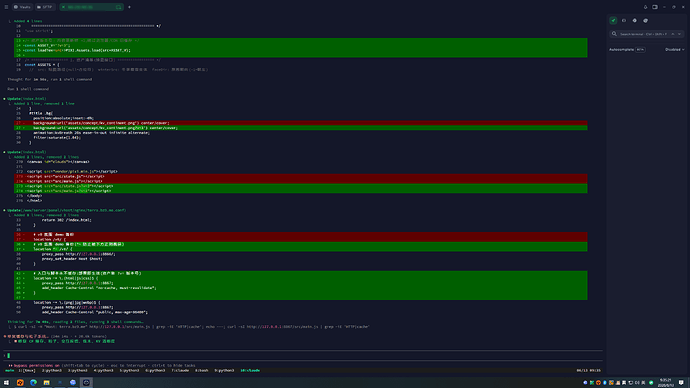The image size is (690, 388).
Task: Add a new tab with the plus button
Action: 129,7
